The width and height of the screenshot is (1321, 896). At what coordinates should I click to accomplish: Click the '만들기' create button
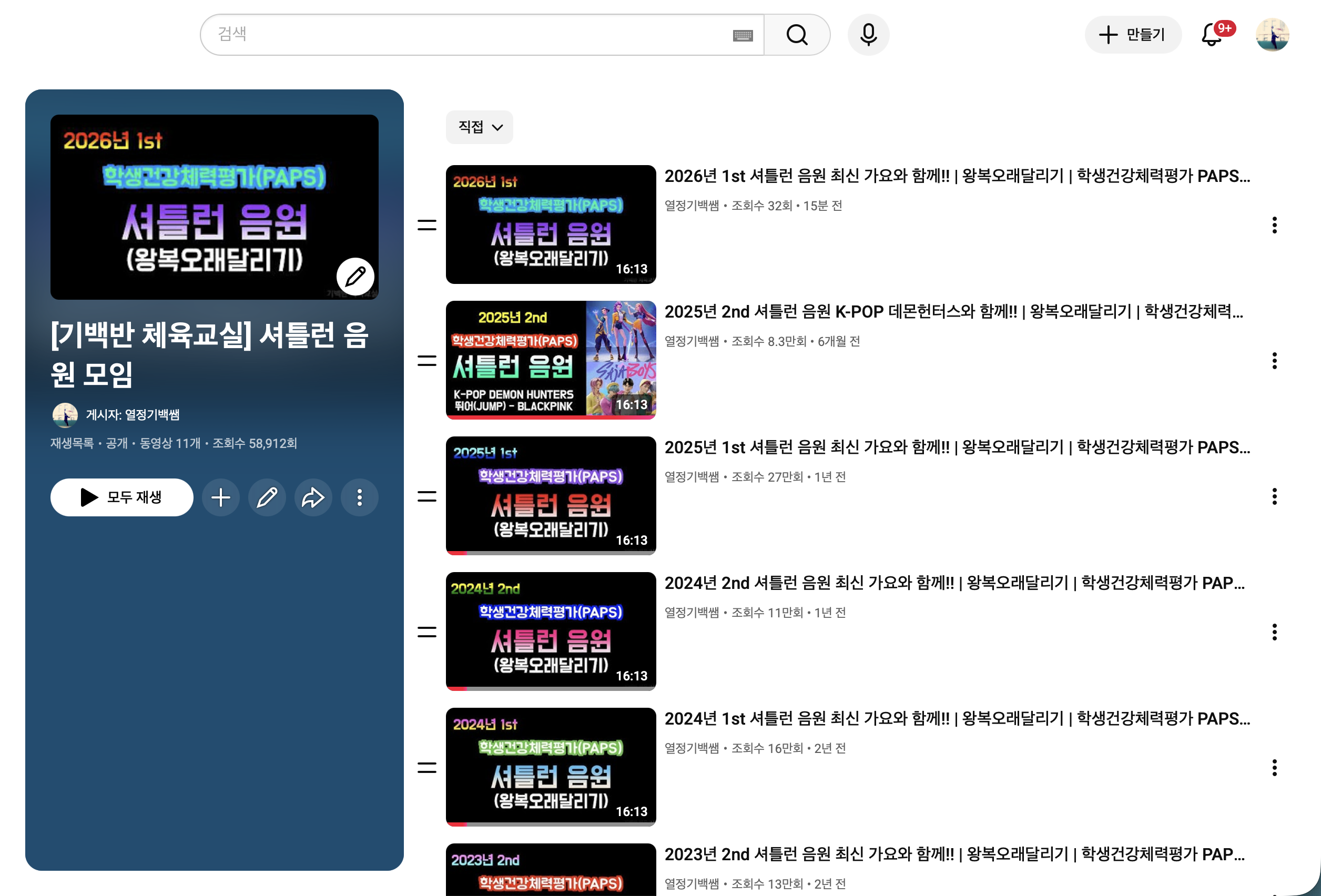pos(1133,35)
